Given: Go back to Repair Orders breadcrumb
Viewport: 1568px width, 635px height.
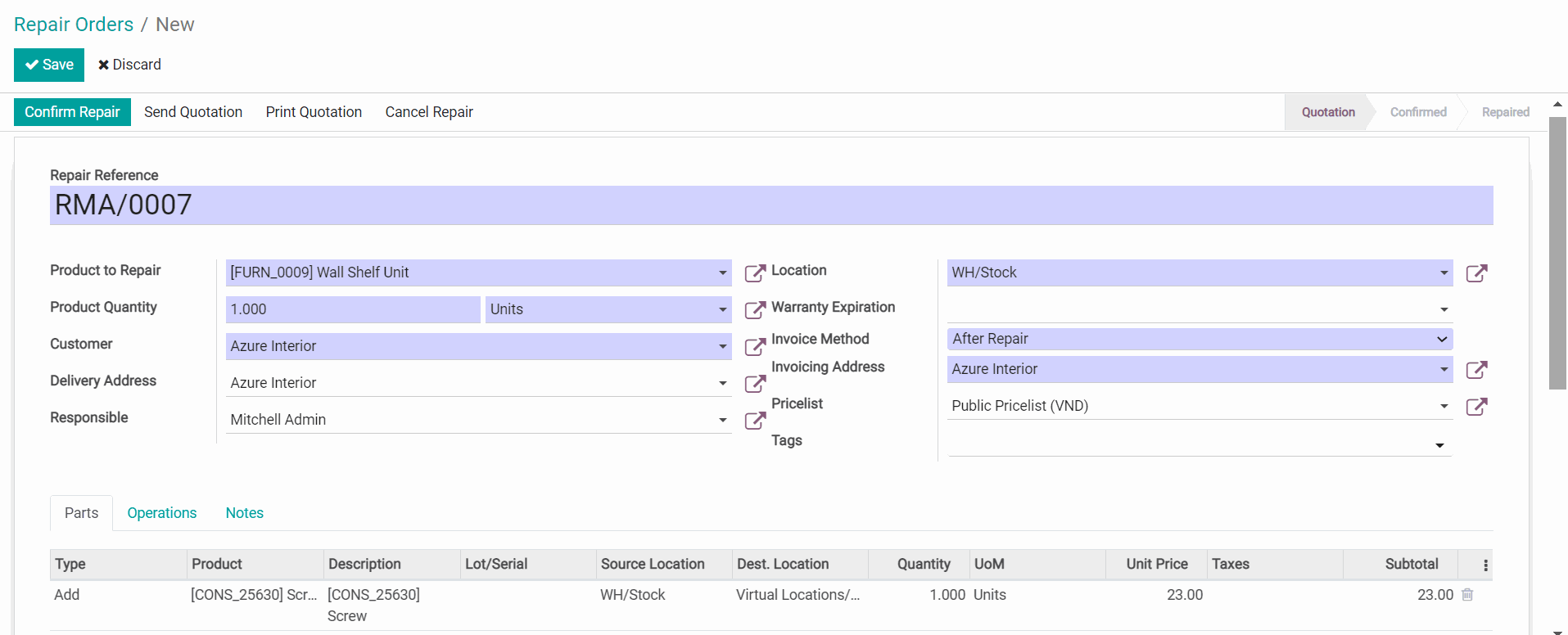Looking at the screenshot, I should click(74, 25).
